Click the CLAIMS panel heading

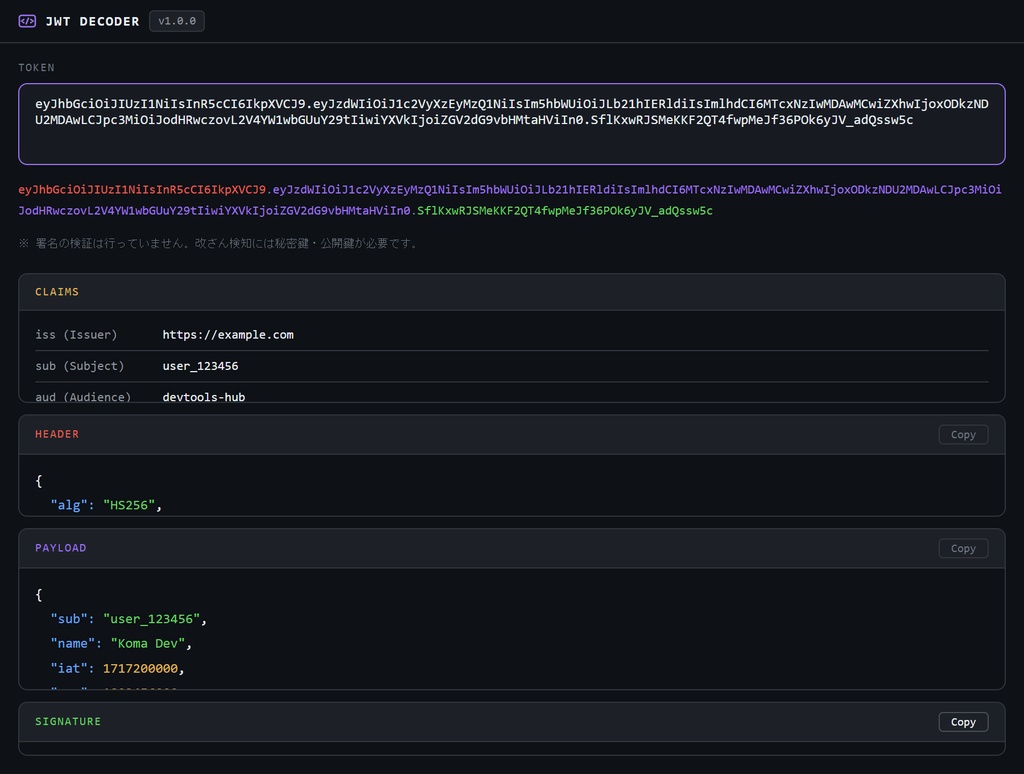click(x=57, y=292)
